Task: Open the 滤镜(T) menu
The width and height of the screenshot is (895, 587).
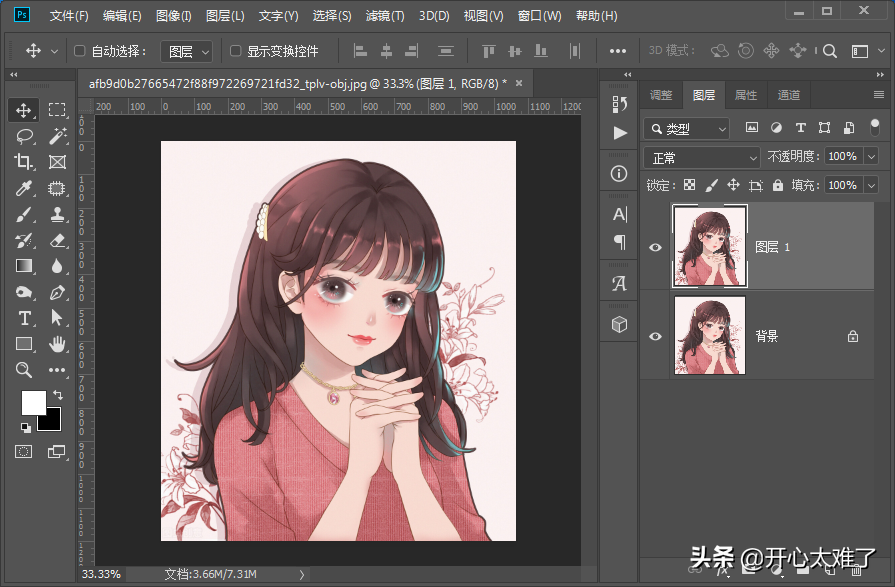Action: [384, 16]
